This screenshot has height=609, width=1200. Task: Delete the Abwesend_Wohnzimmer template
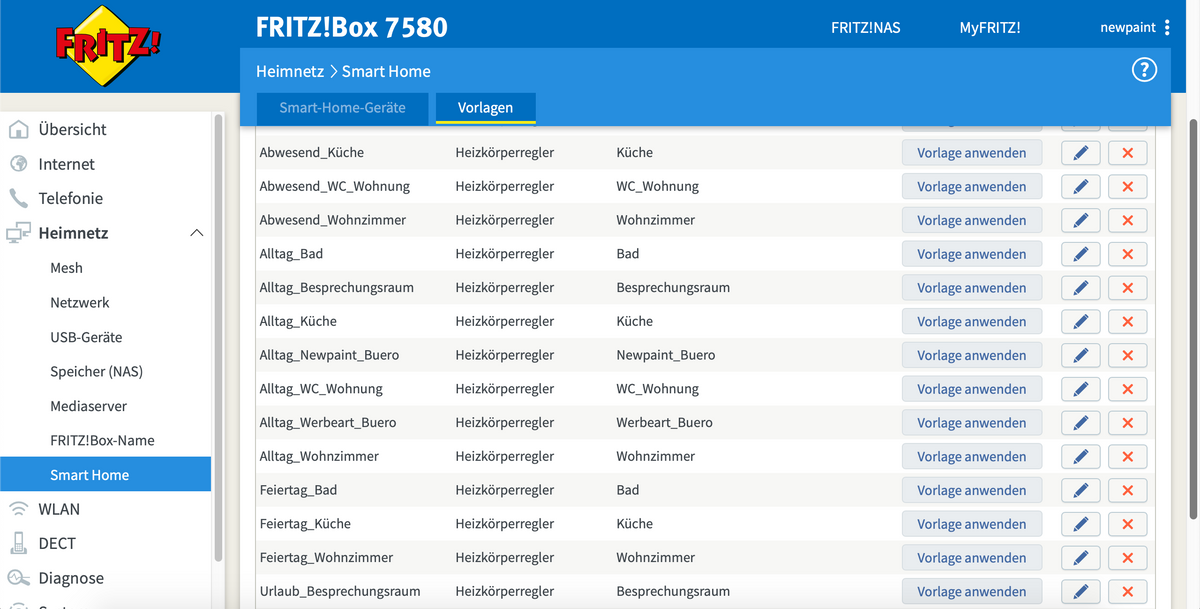point(1127,220)
